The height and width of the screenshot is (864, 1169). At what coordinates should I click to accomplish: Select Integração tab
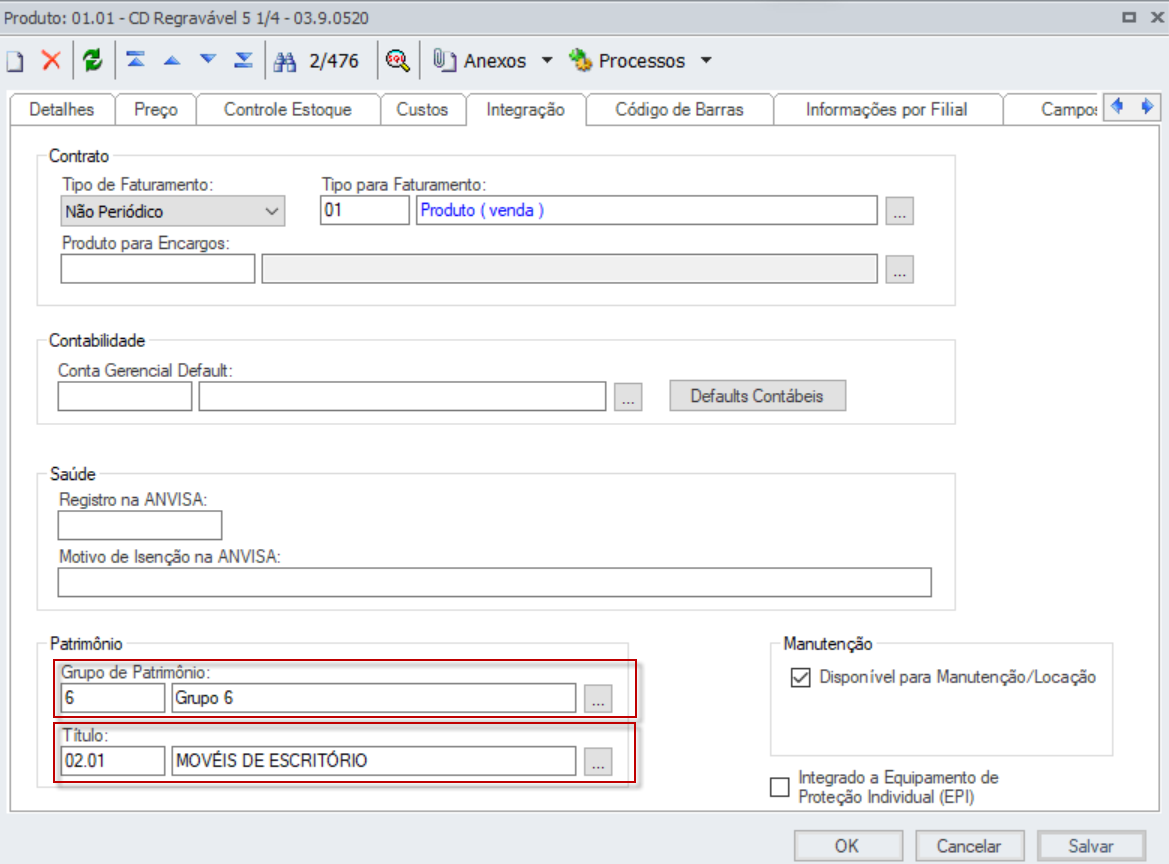526,110
